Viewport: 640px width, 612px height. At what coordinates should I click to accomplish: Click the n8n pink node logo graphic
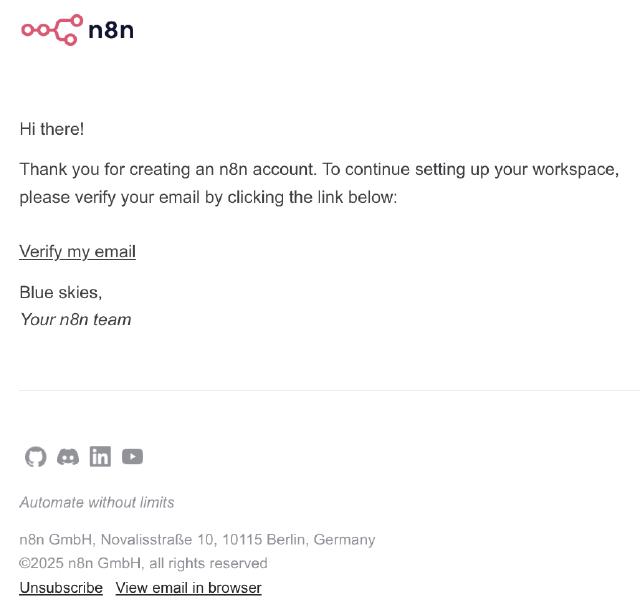[x=51, y=30]
